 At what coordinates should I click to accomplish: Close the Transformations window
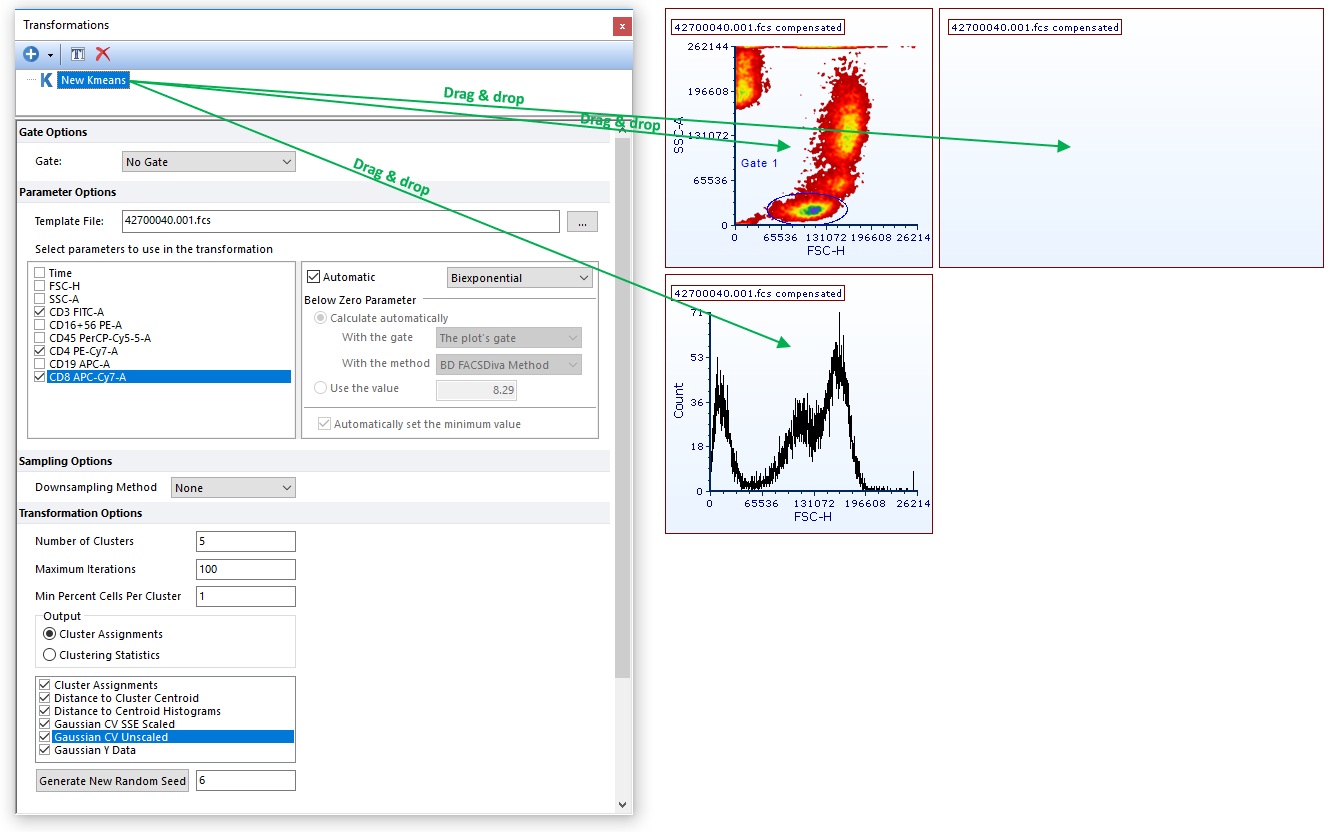coord(622,26)
